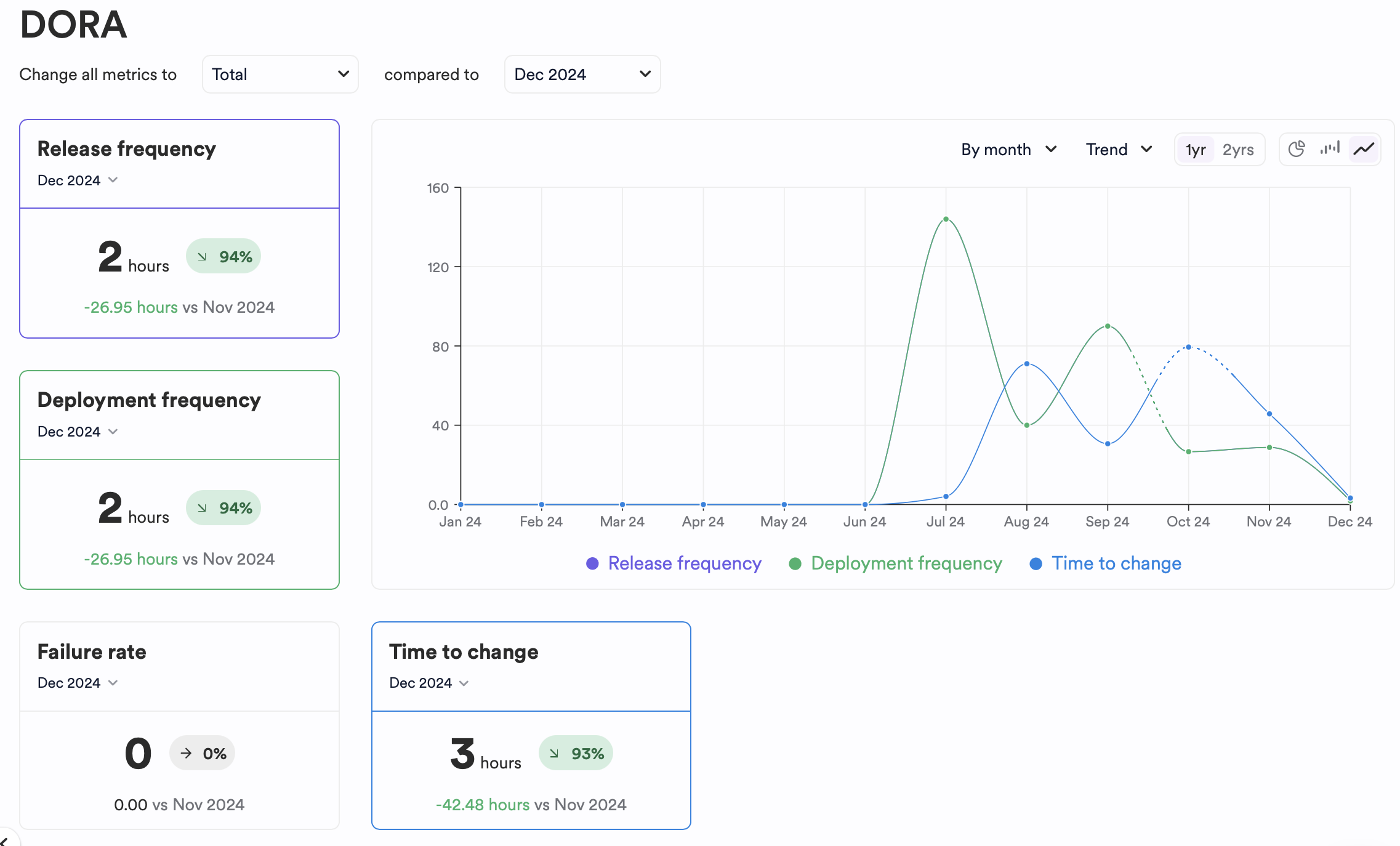This screenshot has height=846, width=1400.
Task: Expand Failure rate Dec 2024 selector
Action: click(78, 683)
